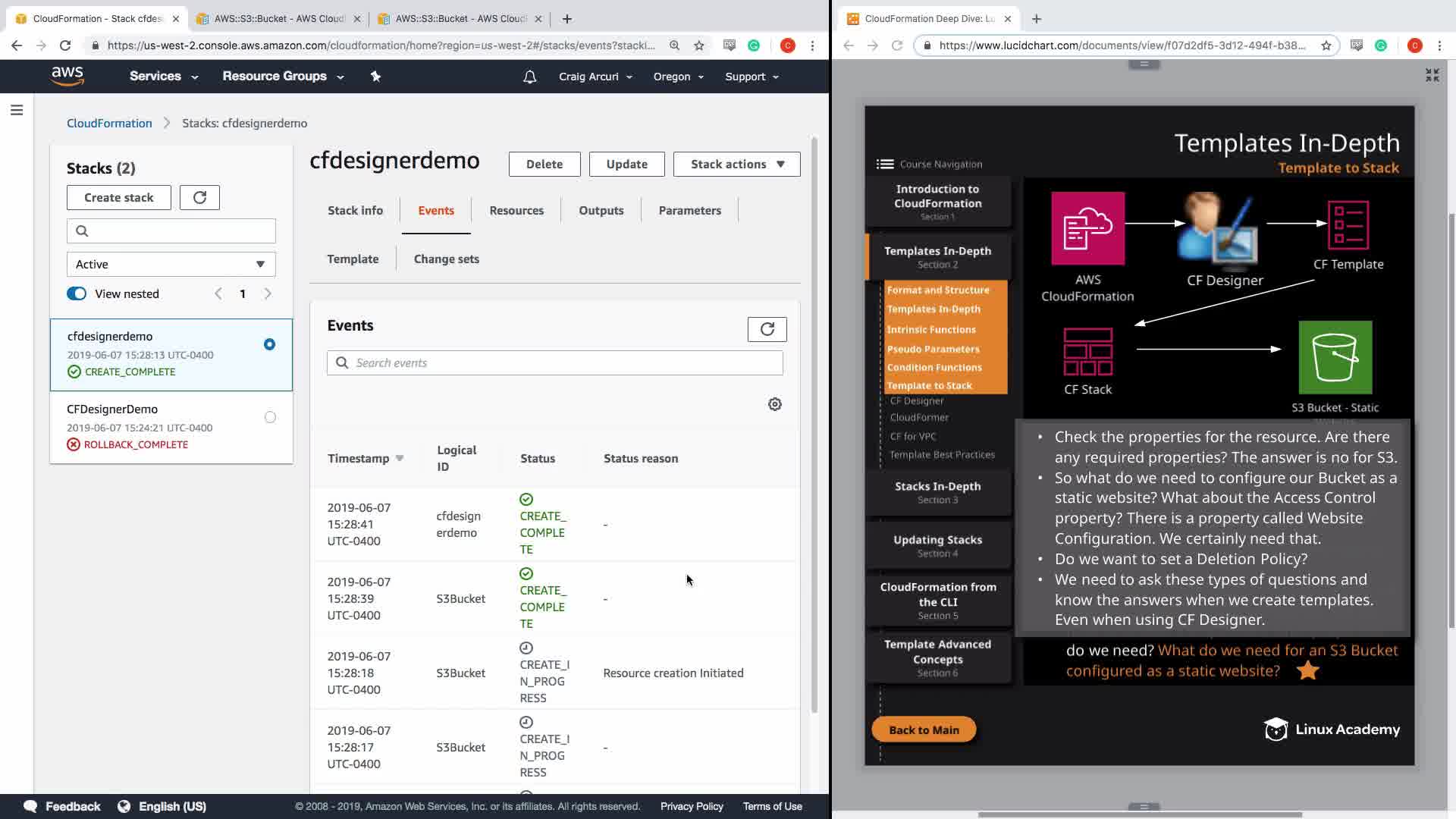Click the Delete stack button
Image resolution: width=1456 pixels, height=819 pixels.
[x=544, y=165]
